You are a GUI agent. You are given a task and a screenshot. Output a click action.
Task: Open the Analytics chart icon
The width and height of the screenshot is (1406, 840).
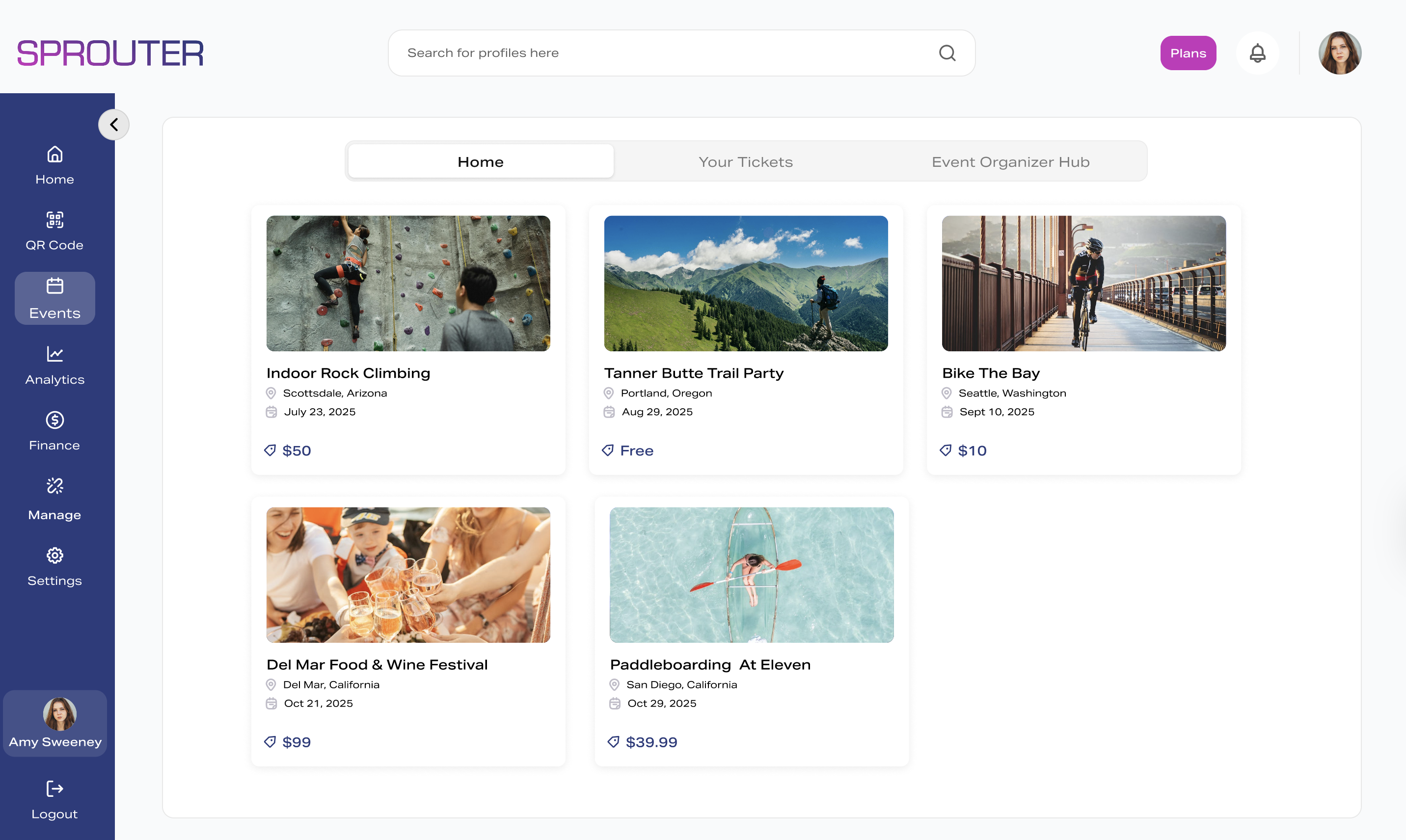[x=54, y=354]
